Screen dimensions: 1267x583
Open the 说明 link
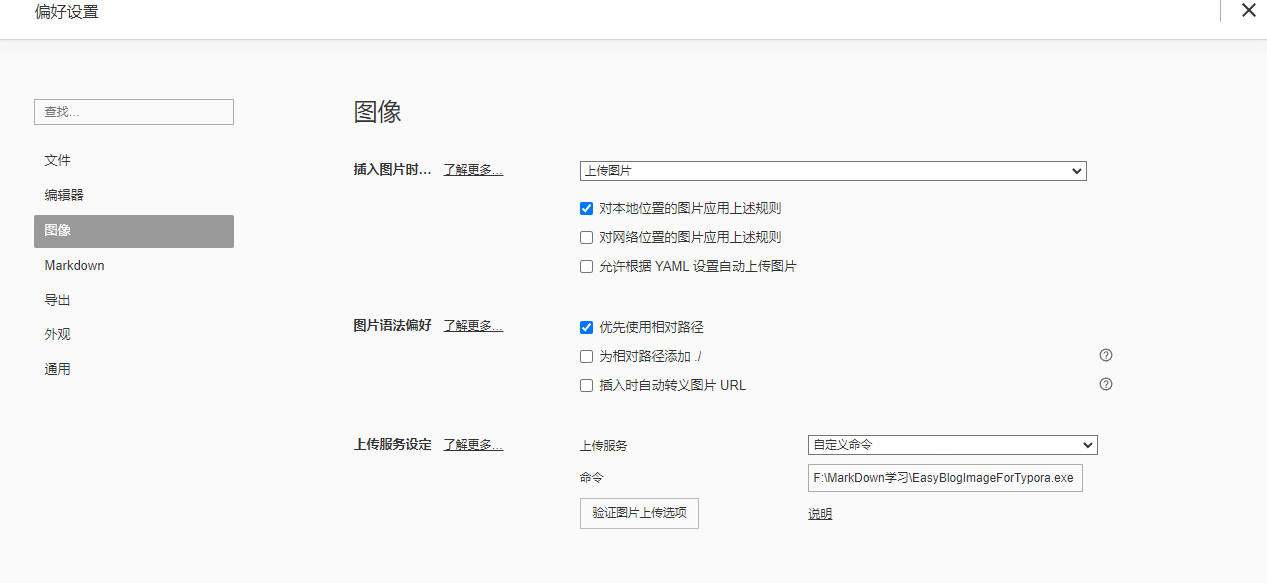[820, 514]
